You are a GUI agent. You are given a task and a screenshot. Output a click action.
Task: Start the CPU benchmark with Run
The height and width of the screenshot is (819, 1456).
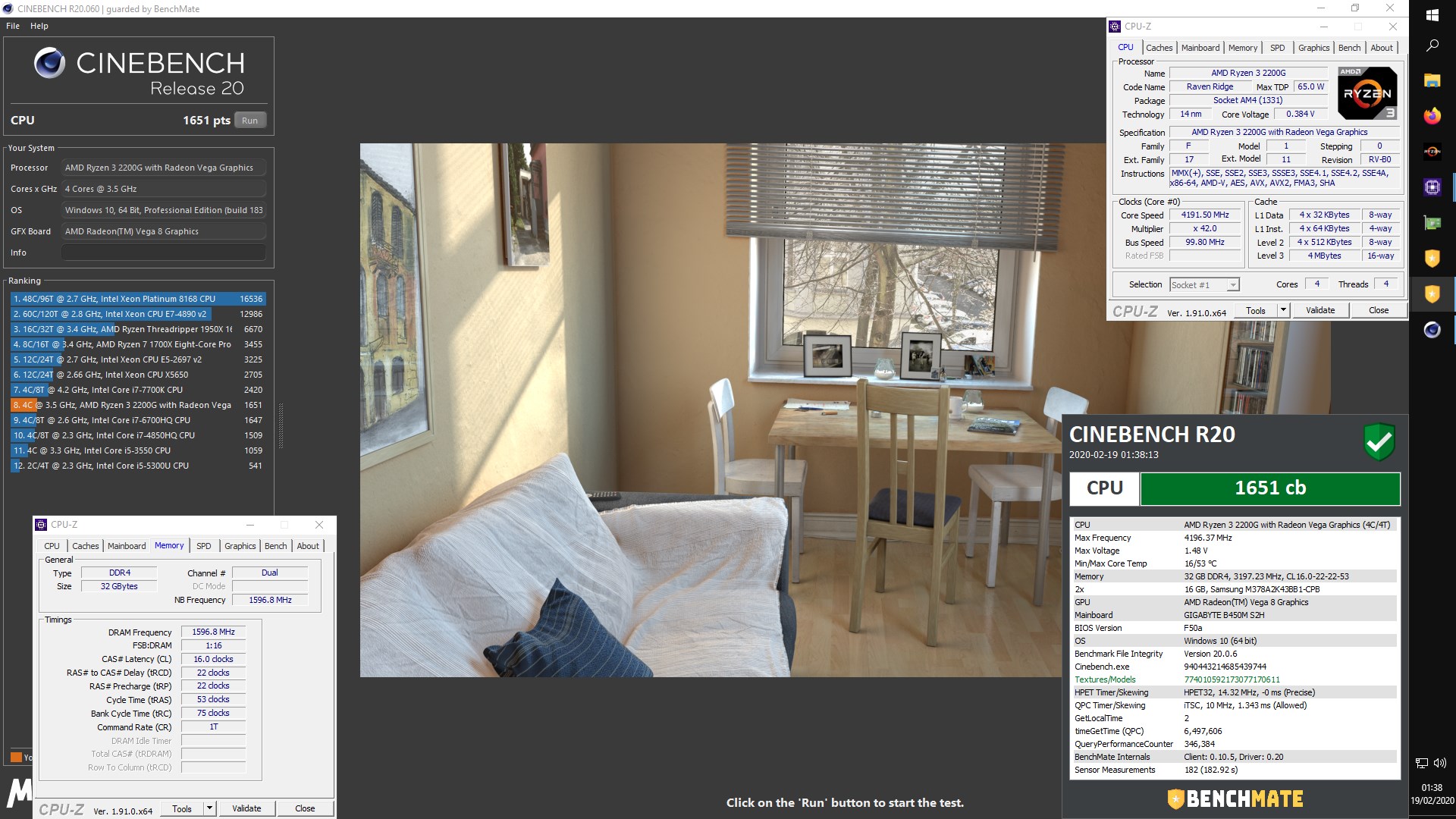pos(249,121)
